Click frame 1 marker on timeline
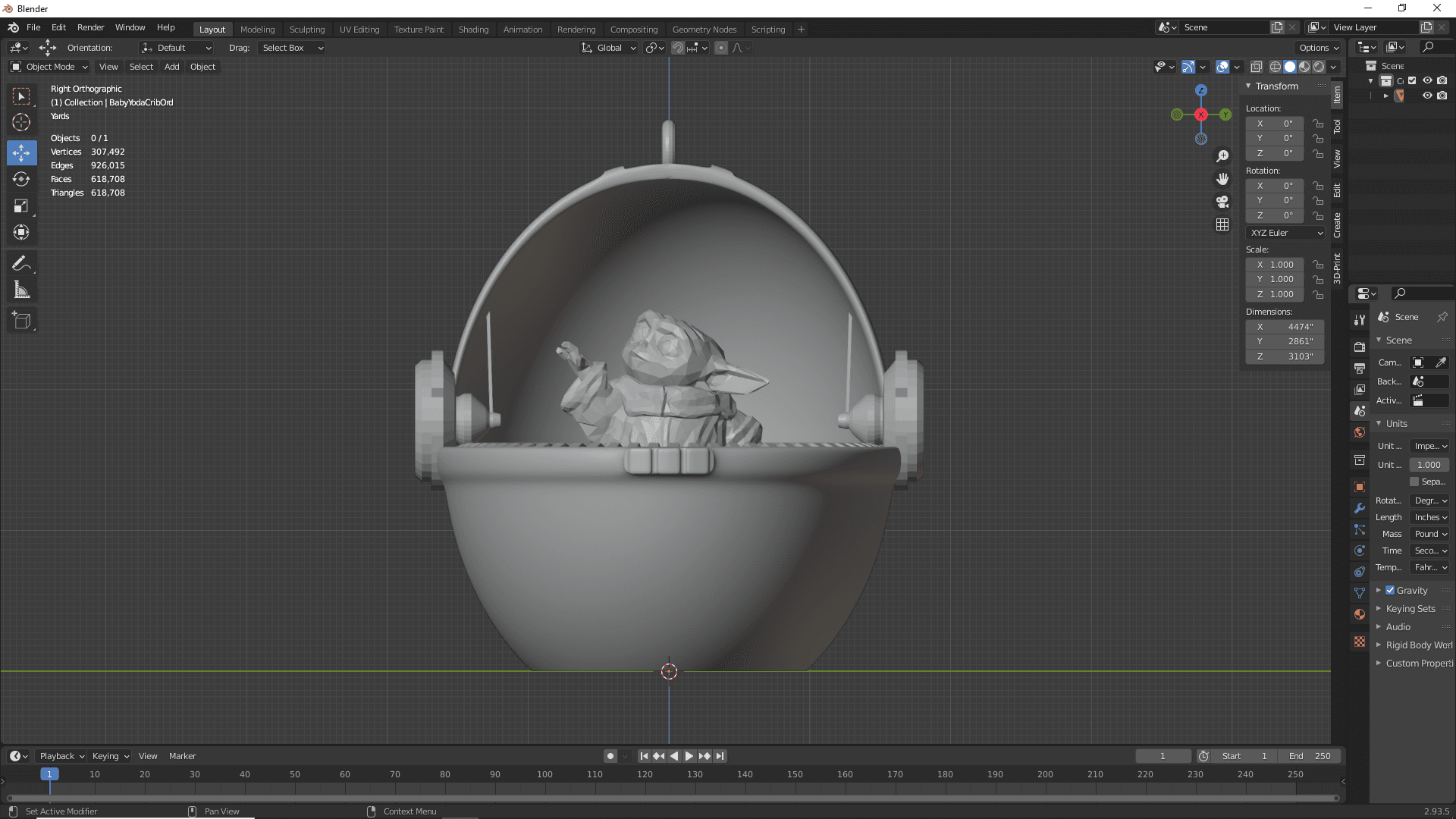 (48, 774)
